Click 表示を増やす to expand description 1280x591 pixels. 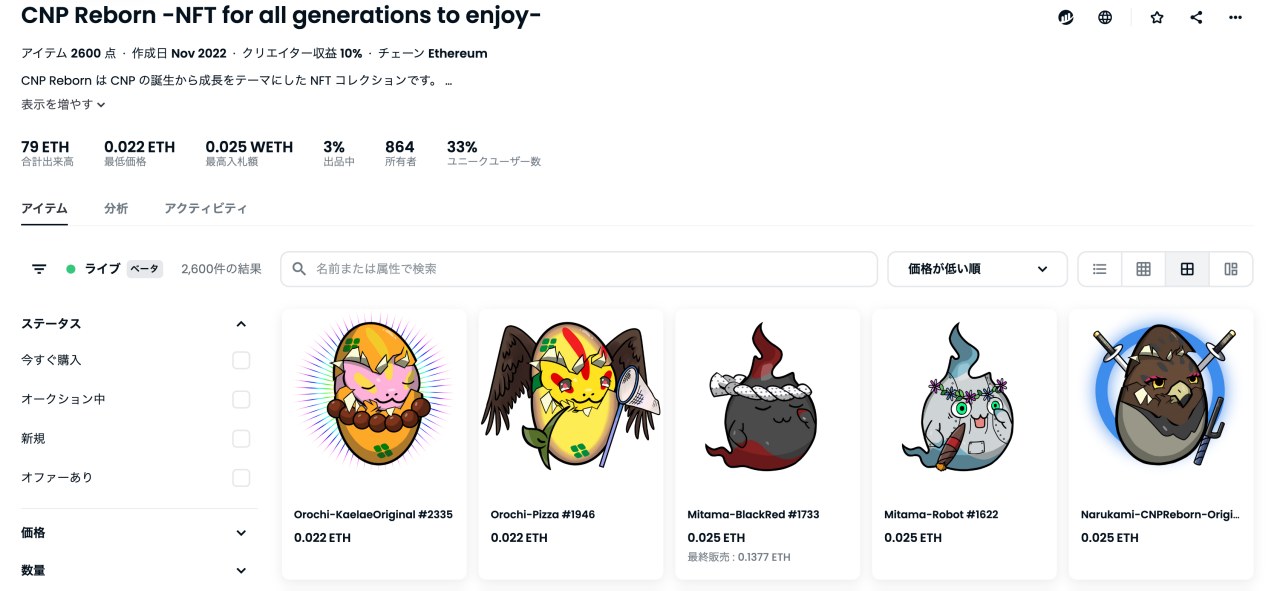pos(63,104)
